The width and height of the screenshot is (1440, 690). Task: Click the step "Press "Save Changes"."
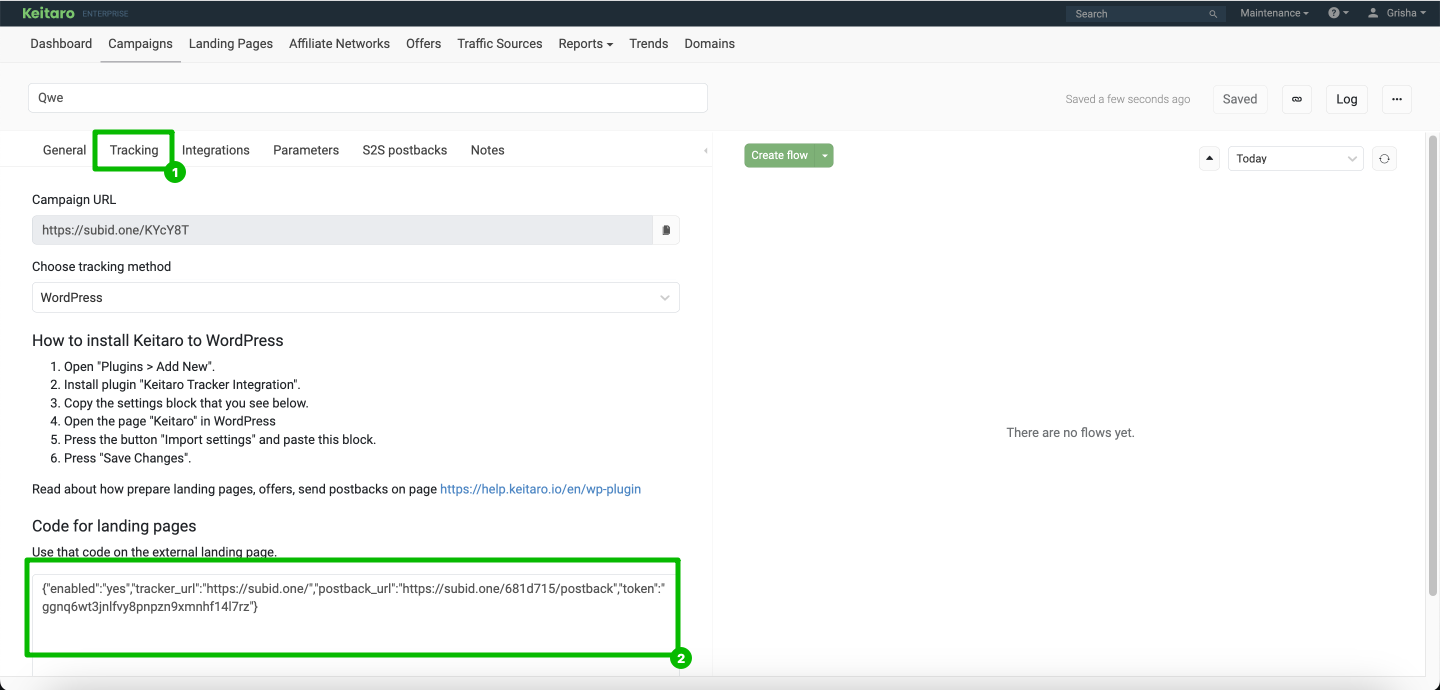pyautogui.click(x=128, y=458)
